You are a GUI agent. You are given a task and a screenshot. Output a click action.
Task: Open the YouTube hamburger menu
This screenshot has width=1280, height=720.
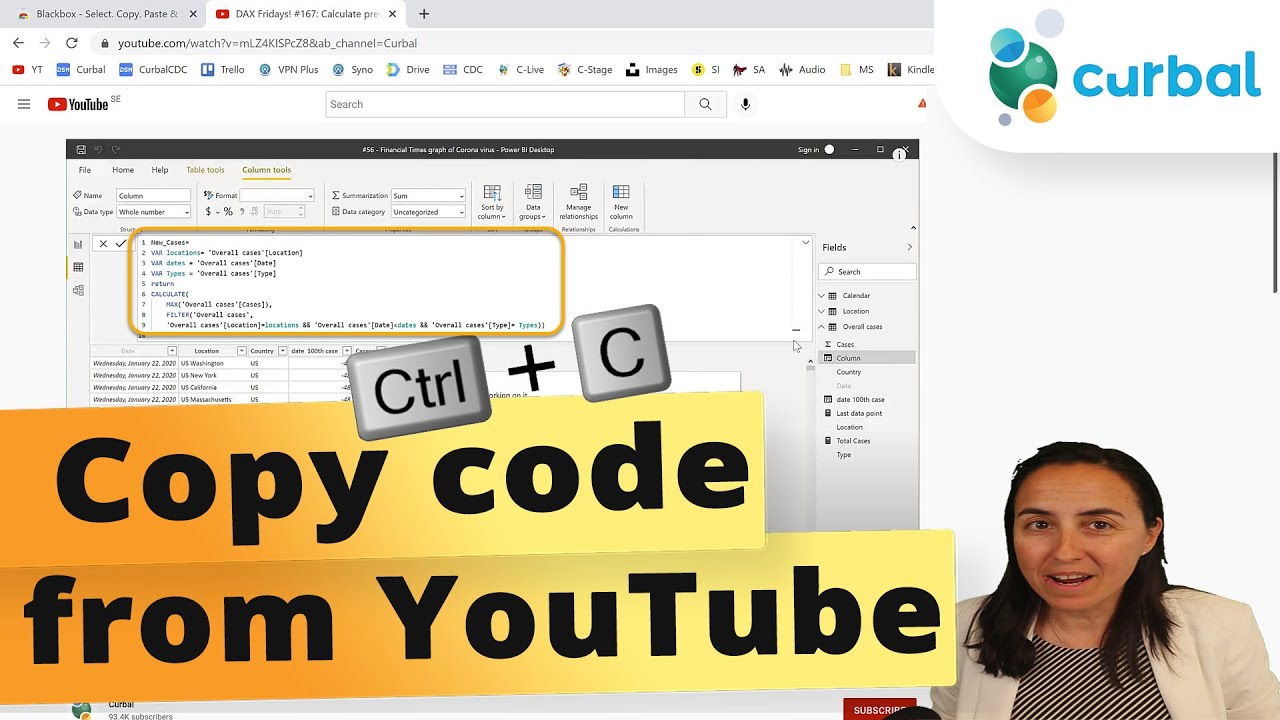click(x=24, y=104)
